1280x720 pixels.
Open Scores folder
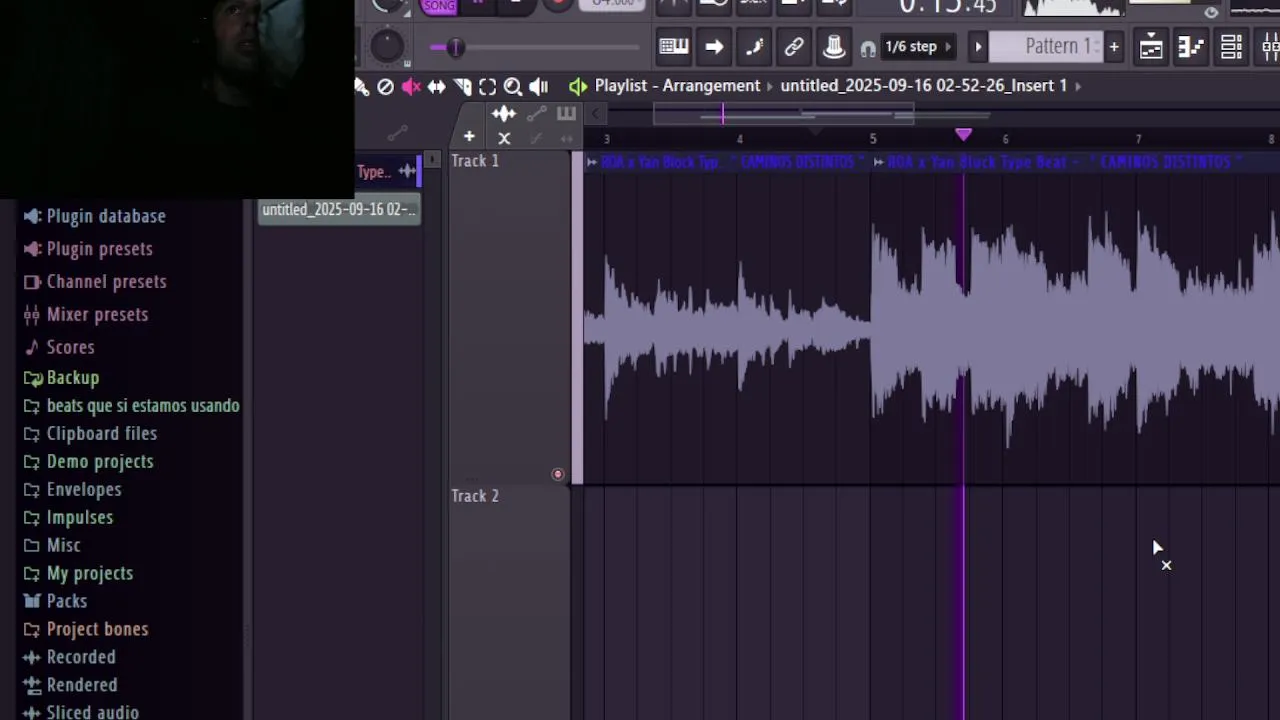point(70,347)
